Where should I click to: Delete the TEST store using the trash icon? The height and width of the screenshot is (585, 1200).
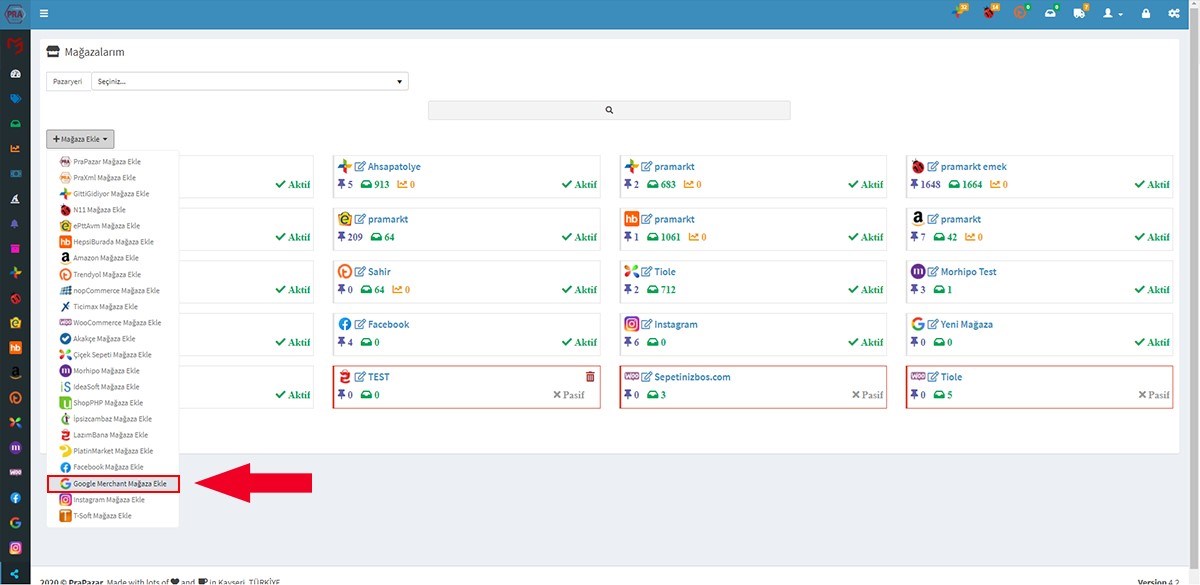pyautogui.click(x=590, y=377)
